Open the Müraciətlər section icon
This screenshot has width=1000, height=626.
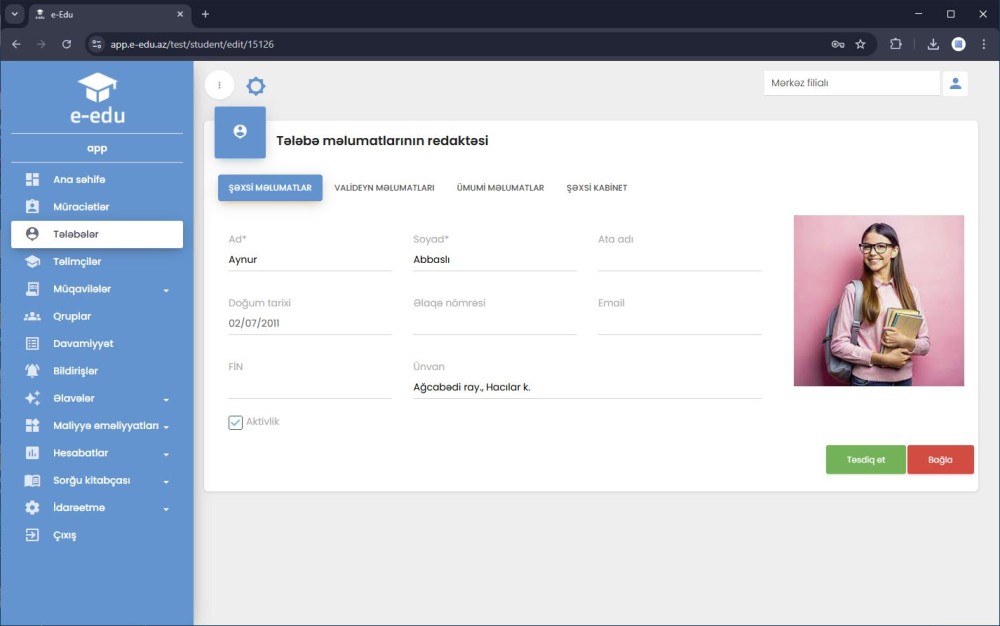click(x=35, y=207)
